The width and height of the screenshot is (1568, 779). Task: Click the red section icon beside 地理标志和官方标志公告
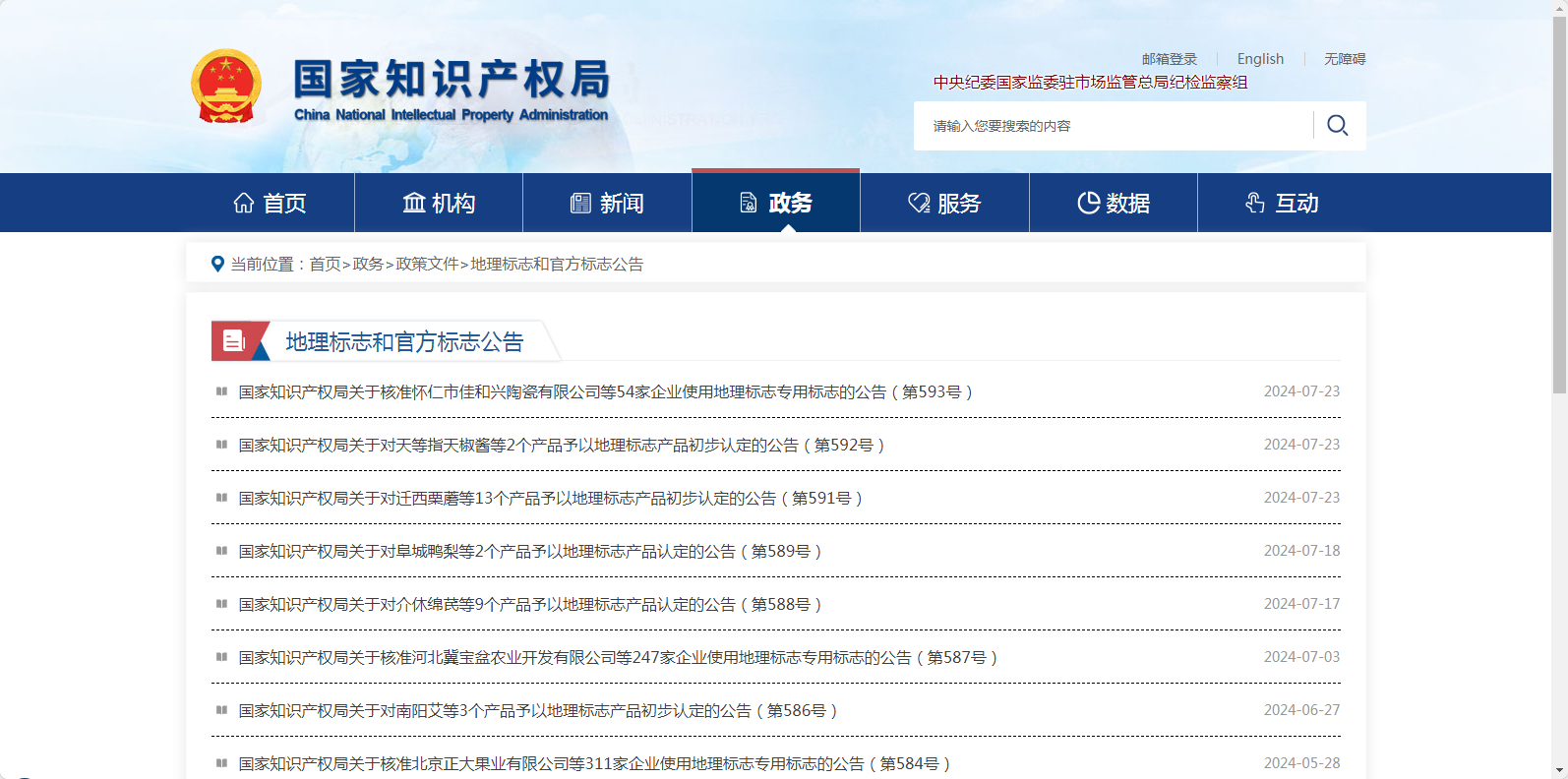point(240,341)
